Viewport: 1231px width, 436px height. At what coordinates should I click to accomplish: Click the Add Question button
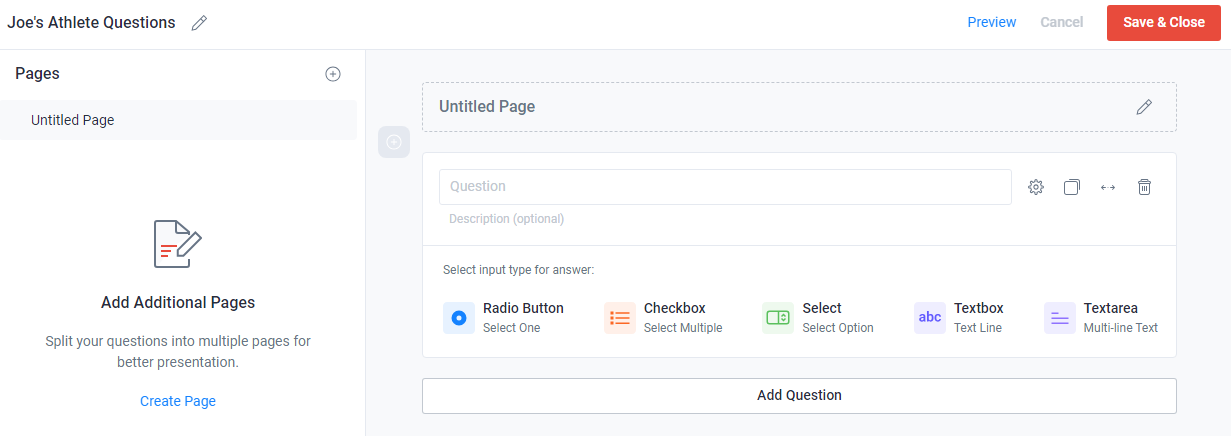click(x=799, y=395)
